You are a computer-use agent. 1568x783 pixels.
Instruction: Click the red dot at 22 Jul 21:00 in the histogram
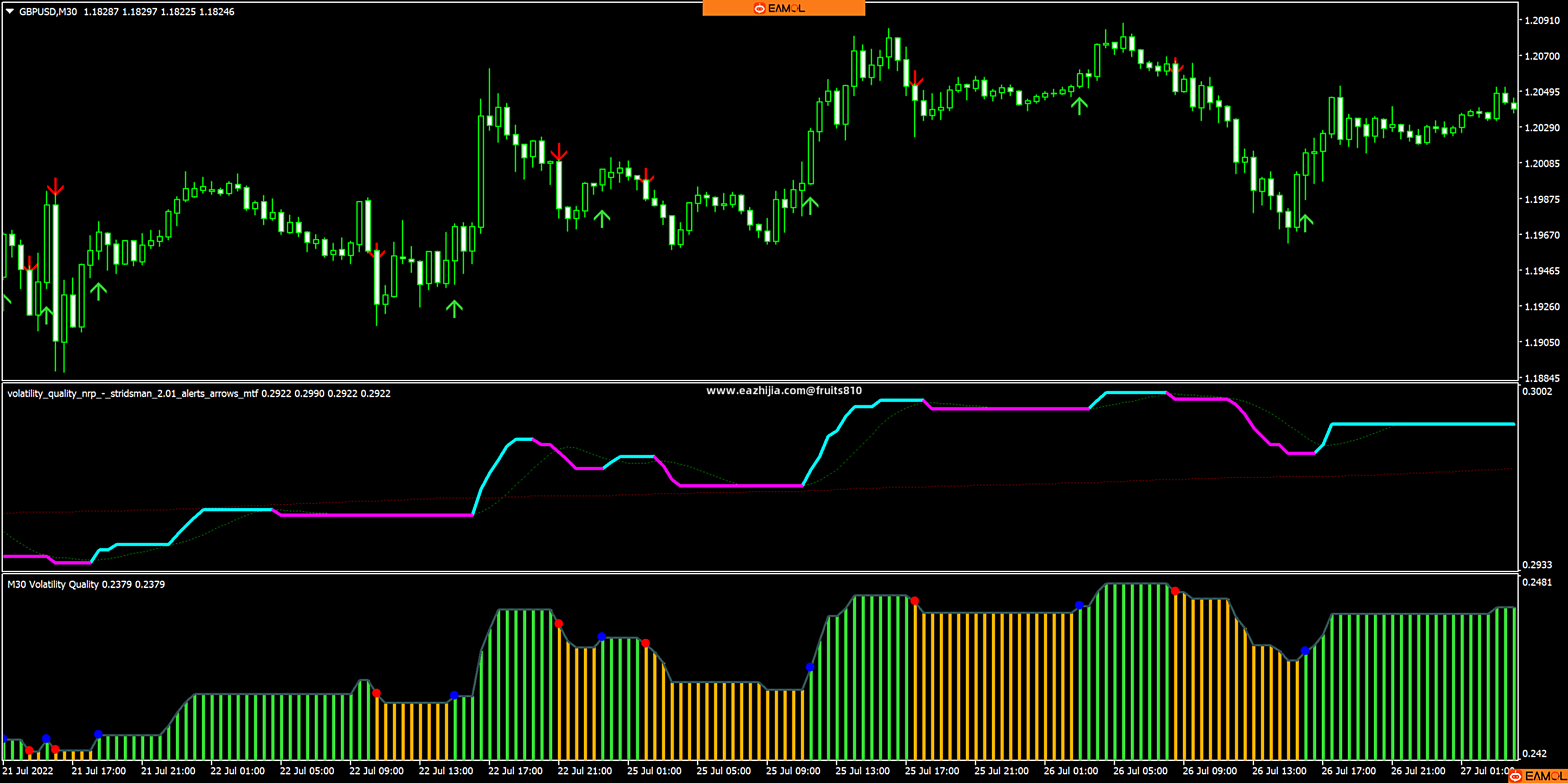559,624
